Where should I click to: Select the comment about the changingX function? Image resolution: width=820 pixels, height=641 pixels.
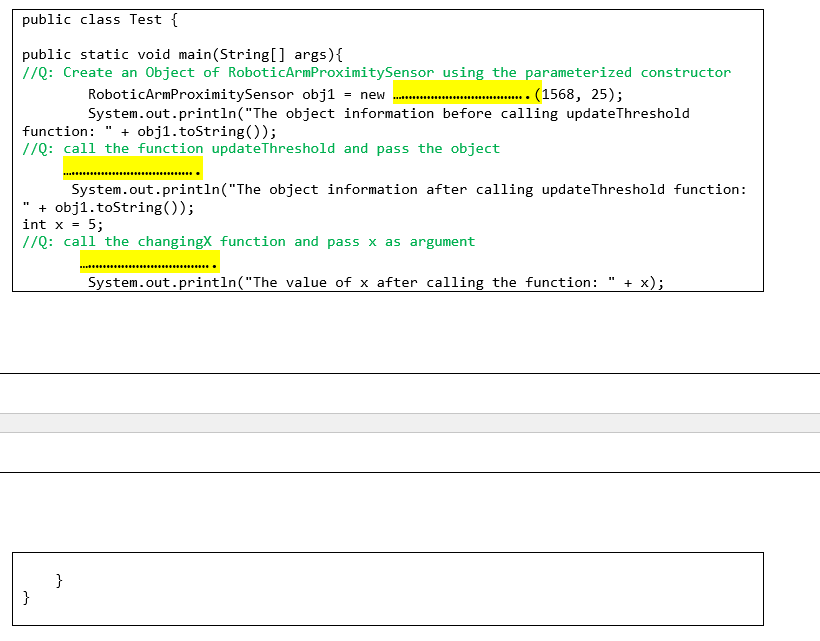248,241
